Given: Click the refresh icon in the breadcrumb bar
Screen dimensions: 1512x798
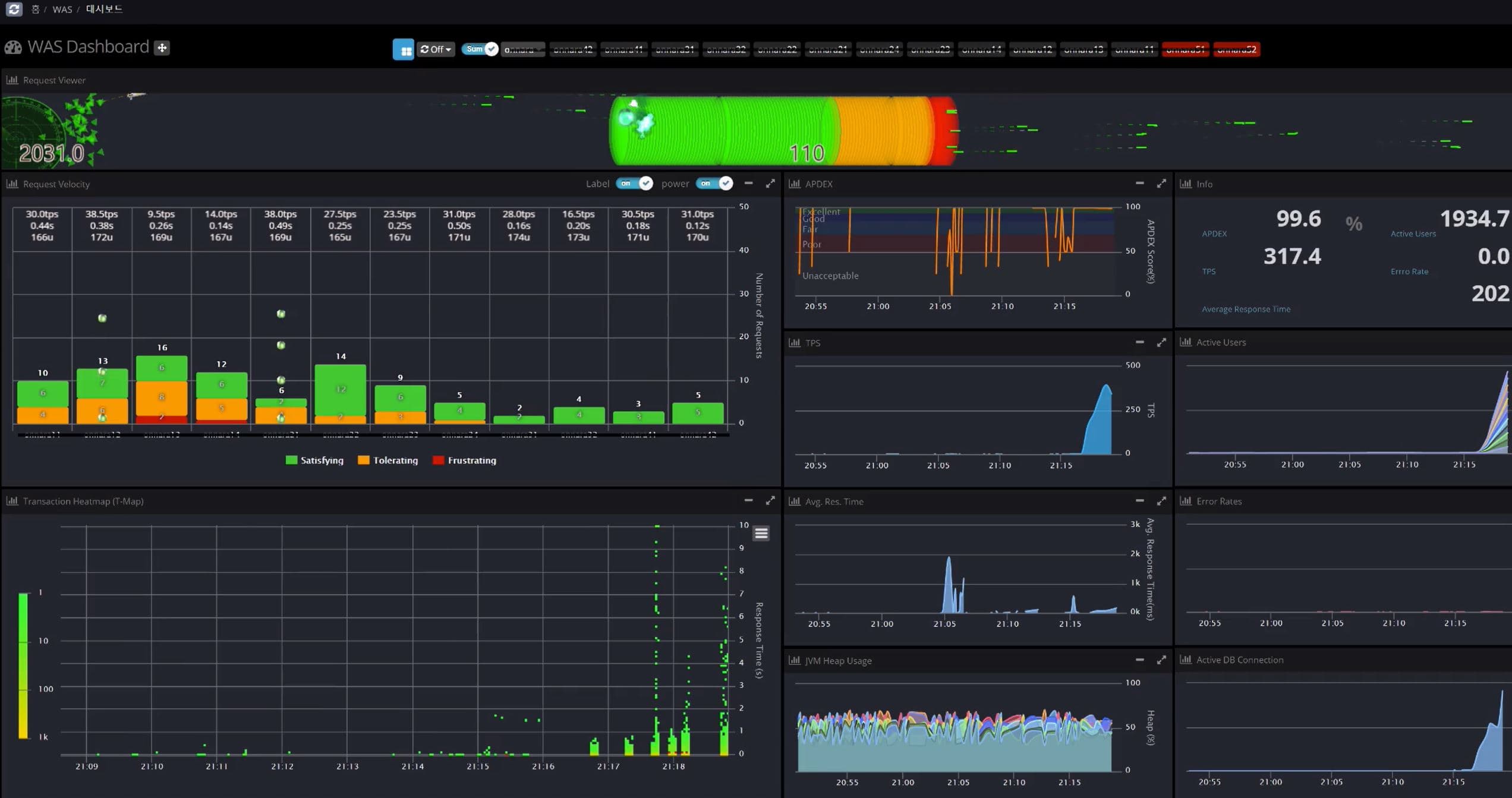Looking at the screenshot, I should 14,9.
